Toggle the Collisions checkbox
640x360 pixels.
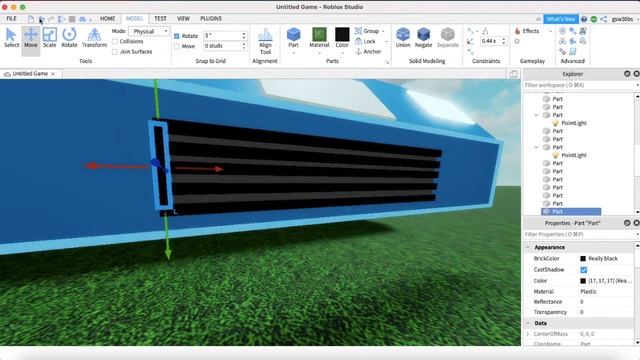tap(115, 42)
